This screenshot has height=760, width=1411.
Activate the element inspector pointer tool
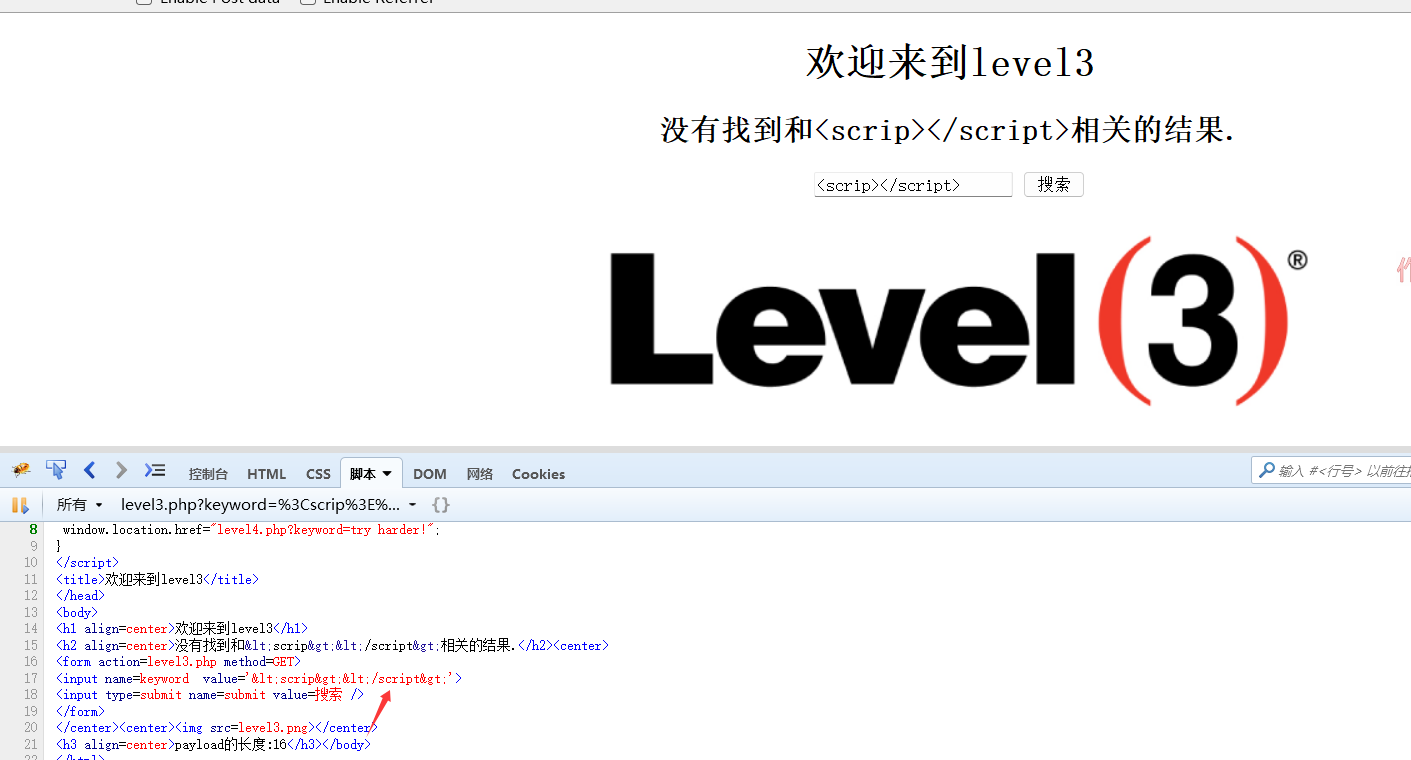pos(56,470)
